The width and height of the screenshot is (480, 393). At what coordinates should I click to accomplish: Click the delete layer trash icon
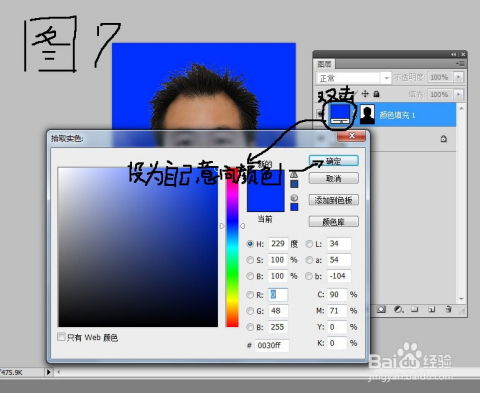pyautogui.click(x=449, y=310)
